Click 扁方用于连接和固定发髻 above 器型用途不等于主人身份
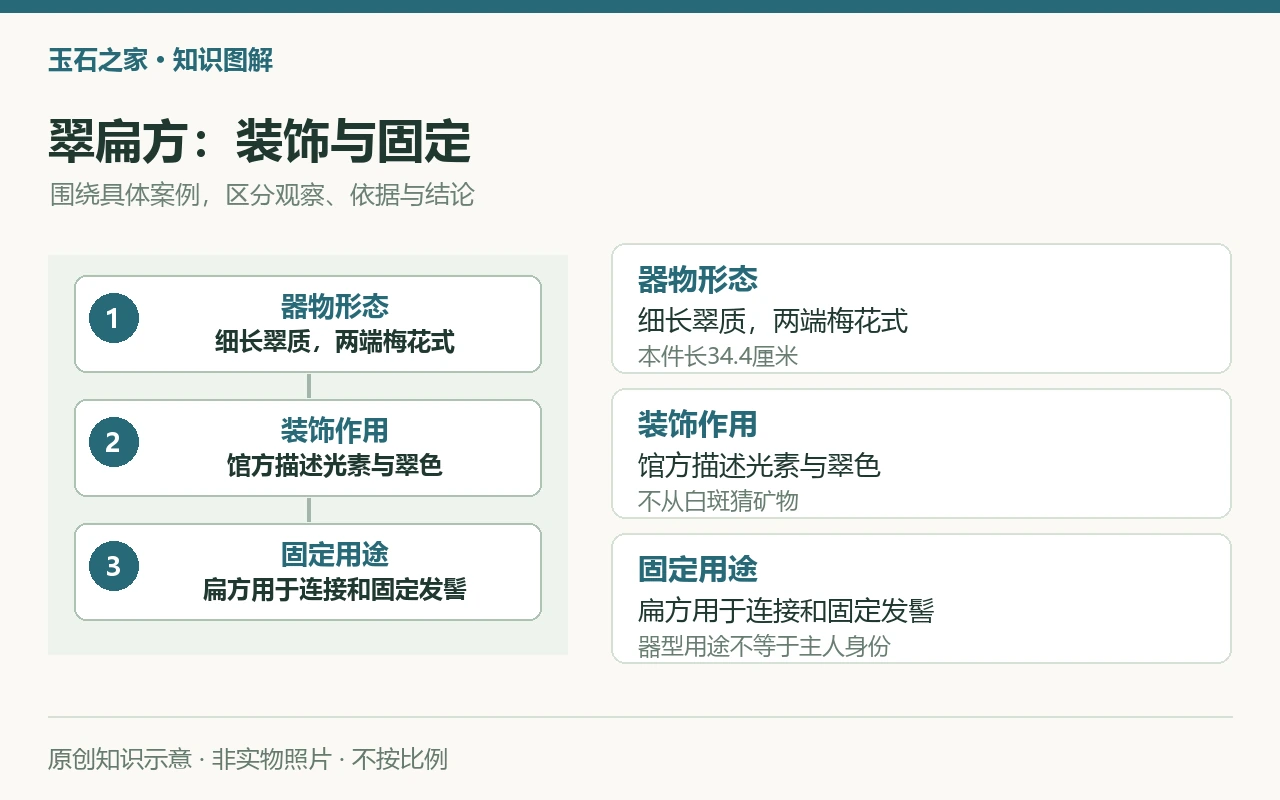Viewport: 1280px width, 800px height. click(x=786, y=611)
